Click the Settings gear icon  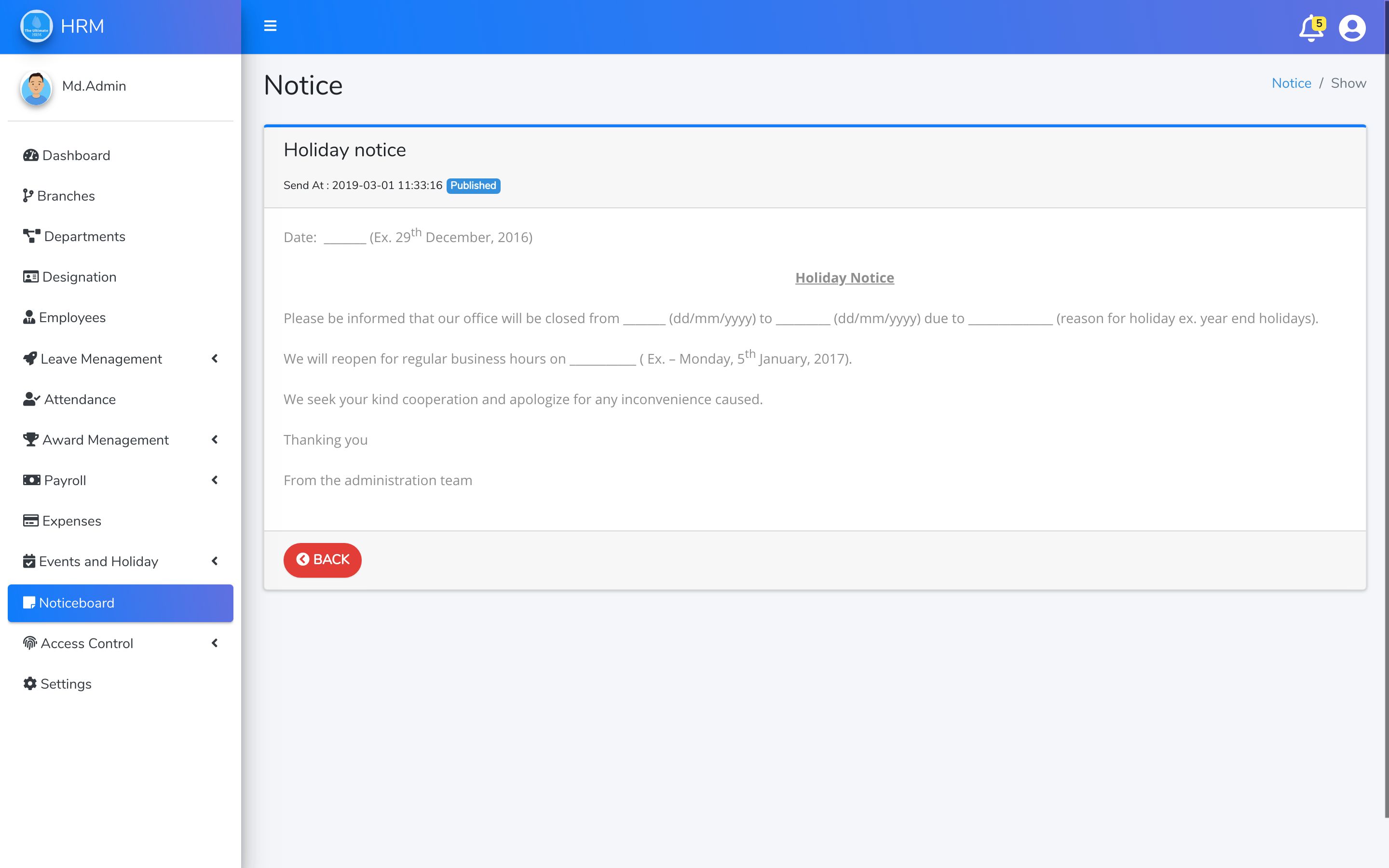click(30, 684)
